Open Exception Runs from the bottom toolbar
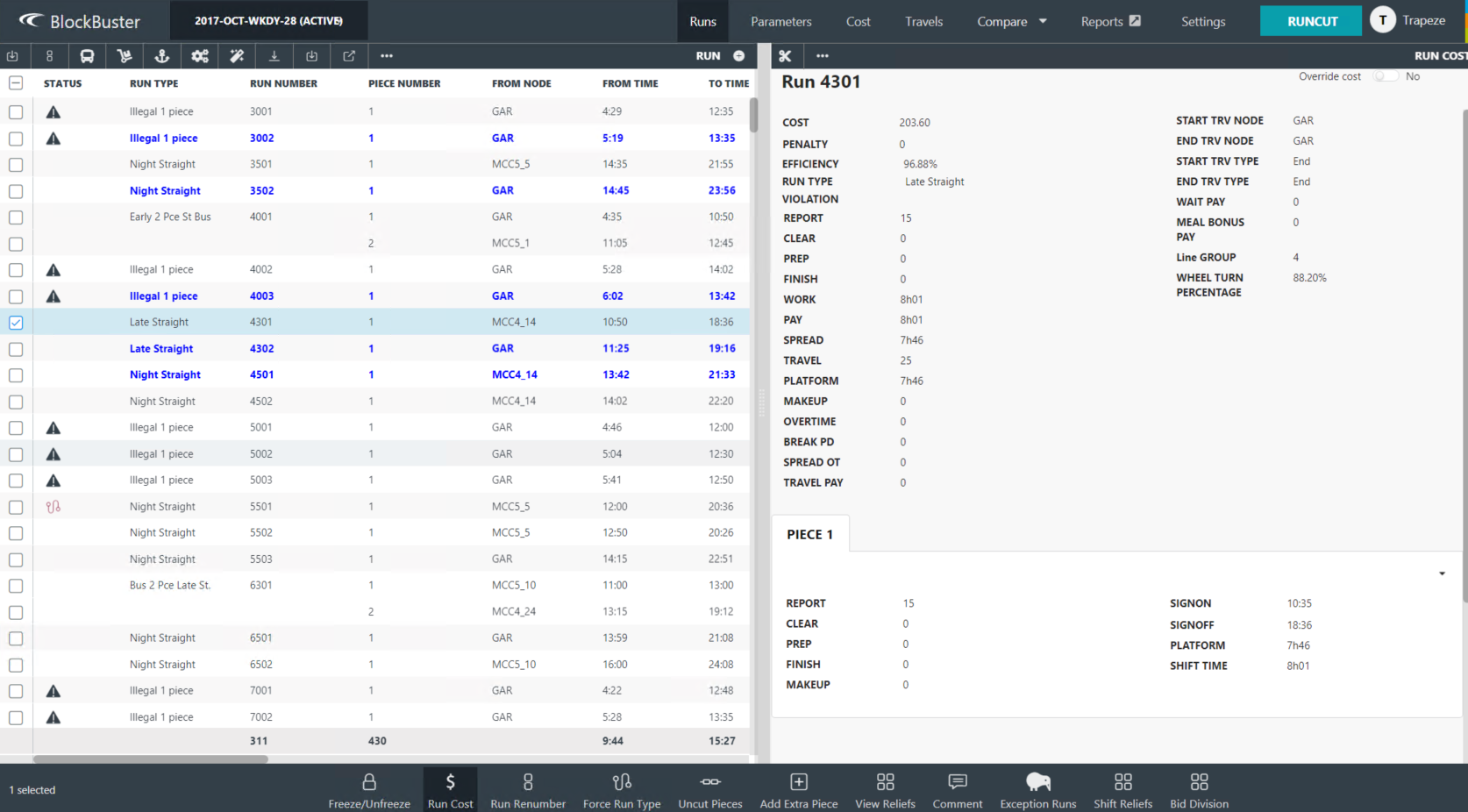 tap(1037, 787)
